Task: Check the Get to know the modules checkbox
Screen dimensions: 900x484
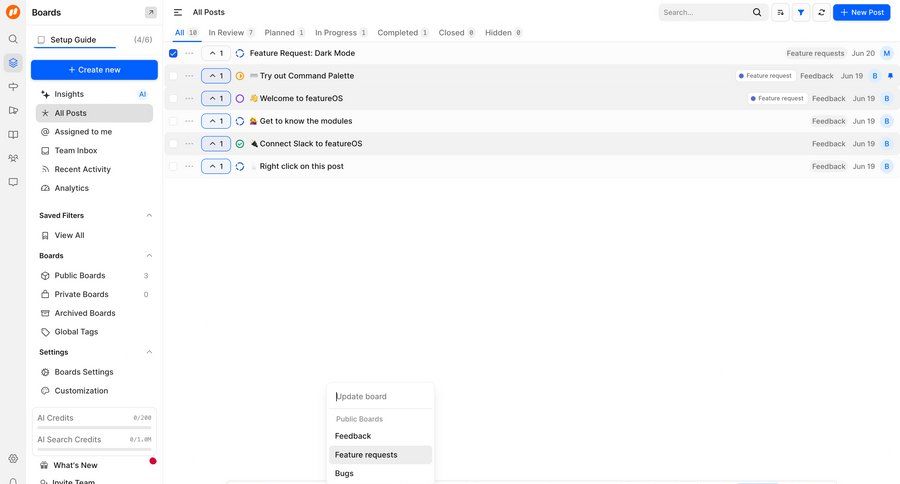Action: pyautogui.click(x=173, y=121)
